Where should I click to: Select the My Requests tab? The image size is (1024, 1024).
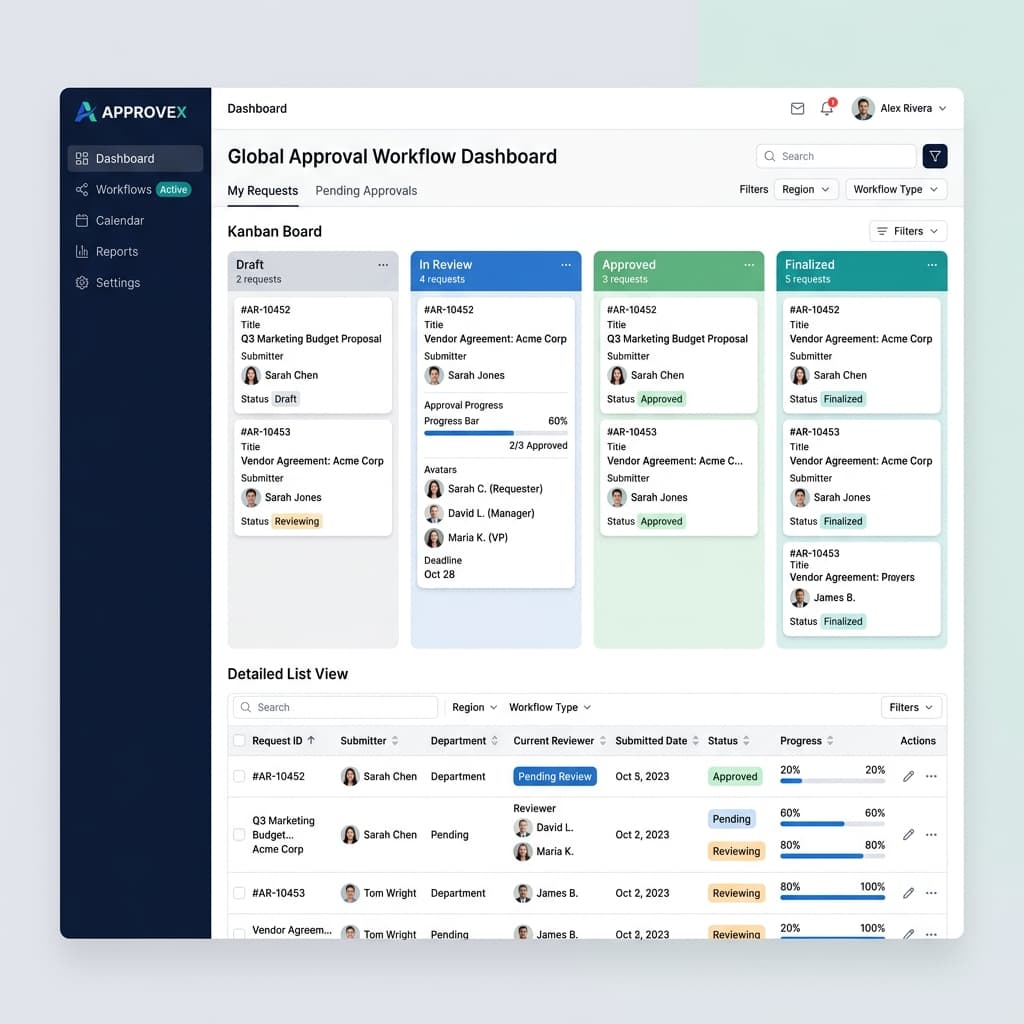click(263, 191)
